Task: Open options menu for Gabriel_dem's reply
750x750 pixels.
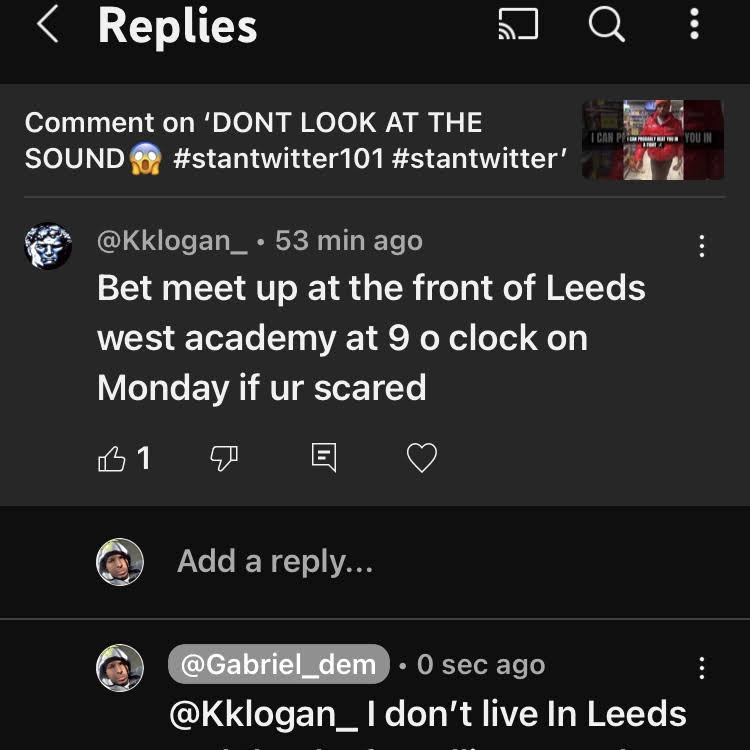Action: coord(702,668)
